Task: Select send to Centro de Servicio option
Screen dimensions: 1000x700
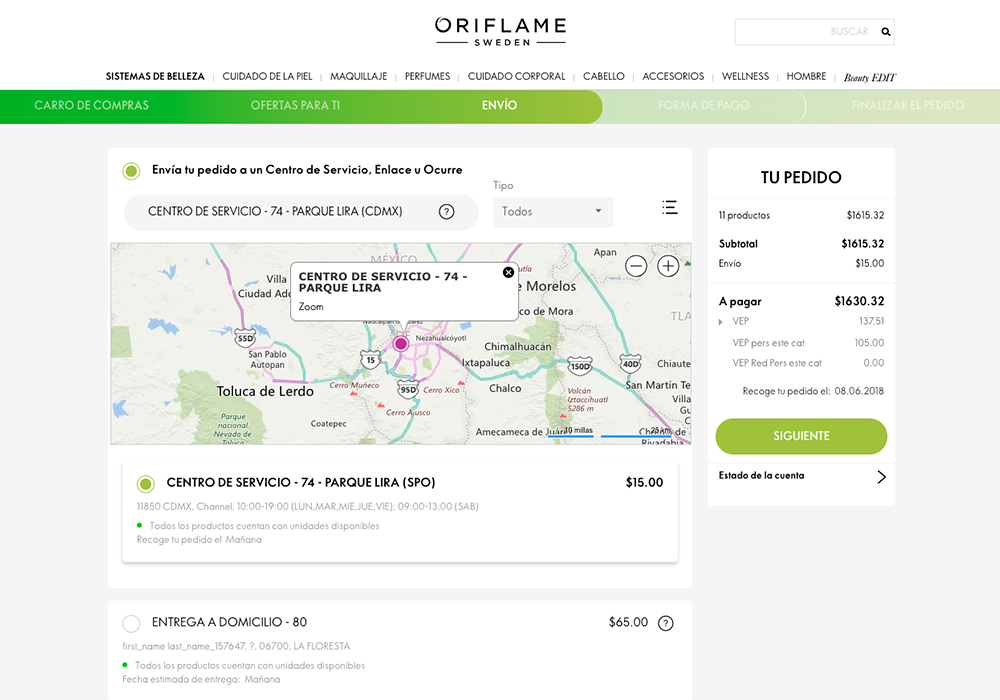Action: tap(131, 171)
